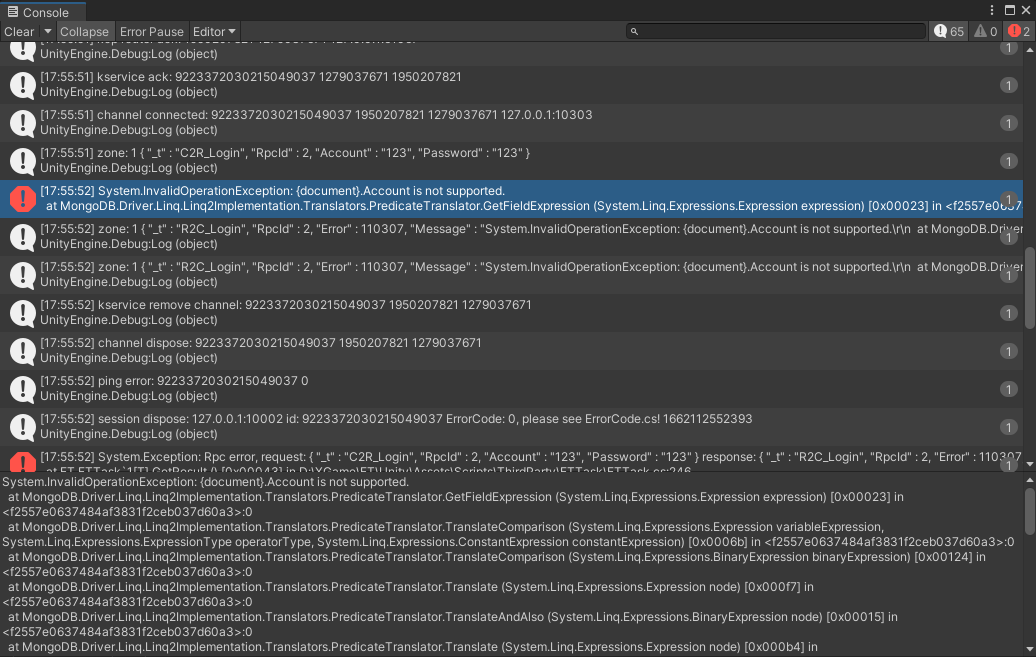Click 'GetFieldExpression' line in the stack trace pane
This screenshot has height=657, width=1036.
click(x=456, y=497)
